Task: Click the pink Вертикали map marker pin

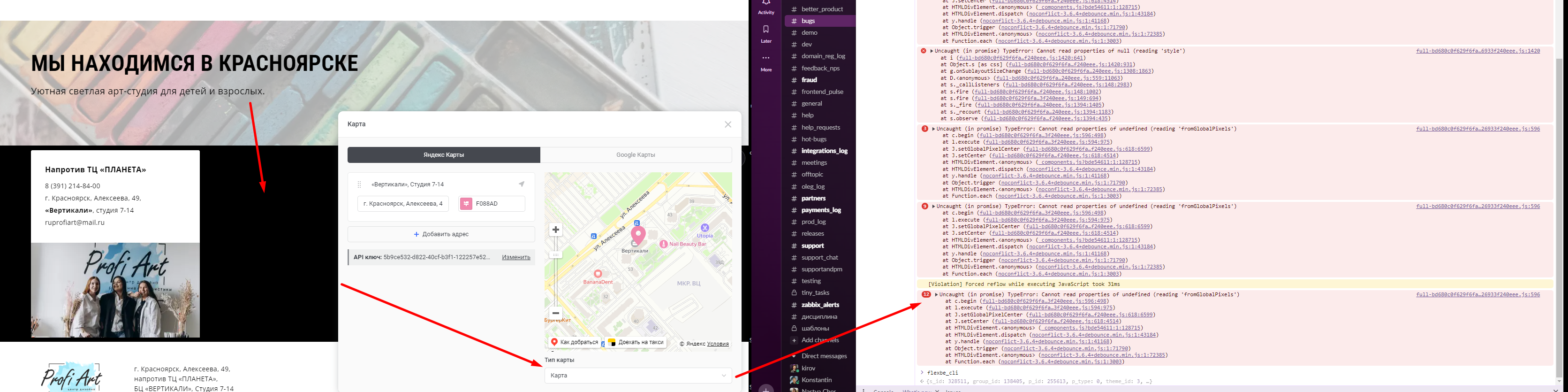Action: tap(637, 234)
